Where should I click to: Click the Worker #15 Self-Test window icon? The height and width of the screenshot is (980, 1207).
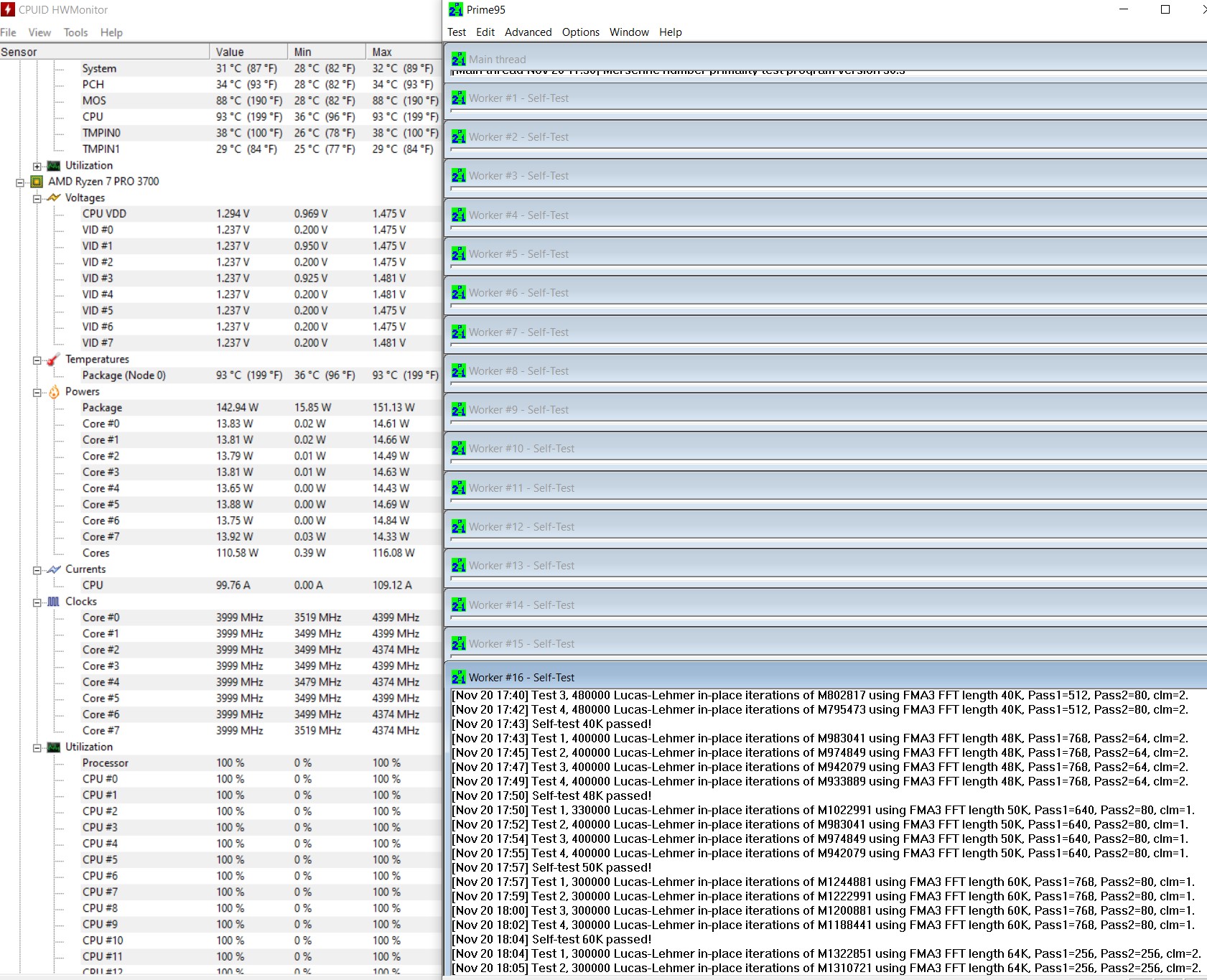pyautogui.click(x=459, y=643)
